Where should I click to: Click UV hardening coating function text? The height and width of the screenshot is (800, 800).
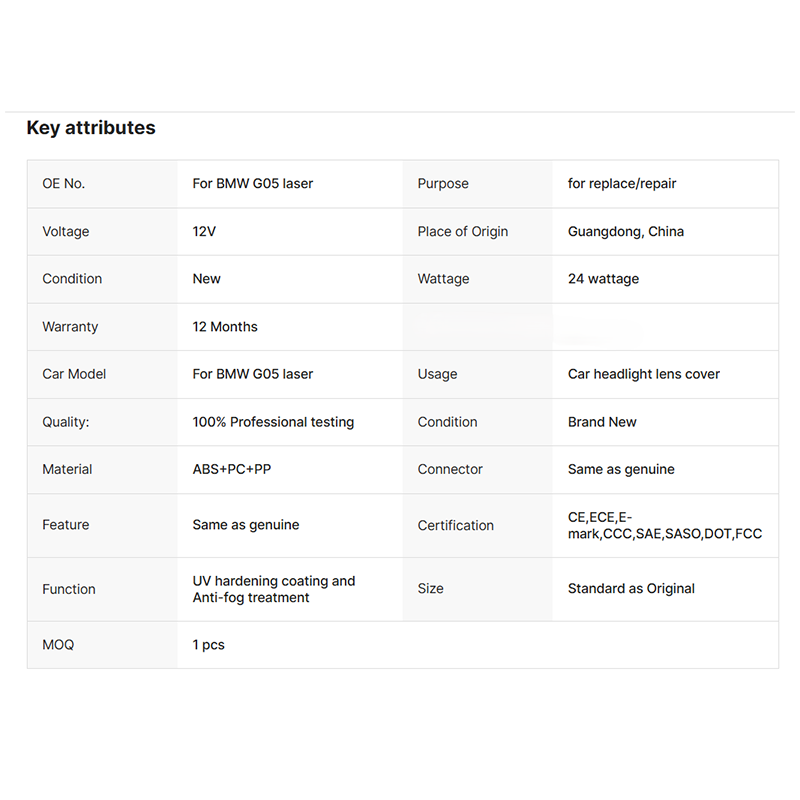coord(274,589)
